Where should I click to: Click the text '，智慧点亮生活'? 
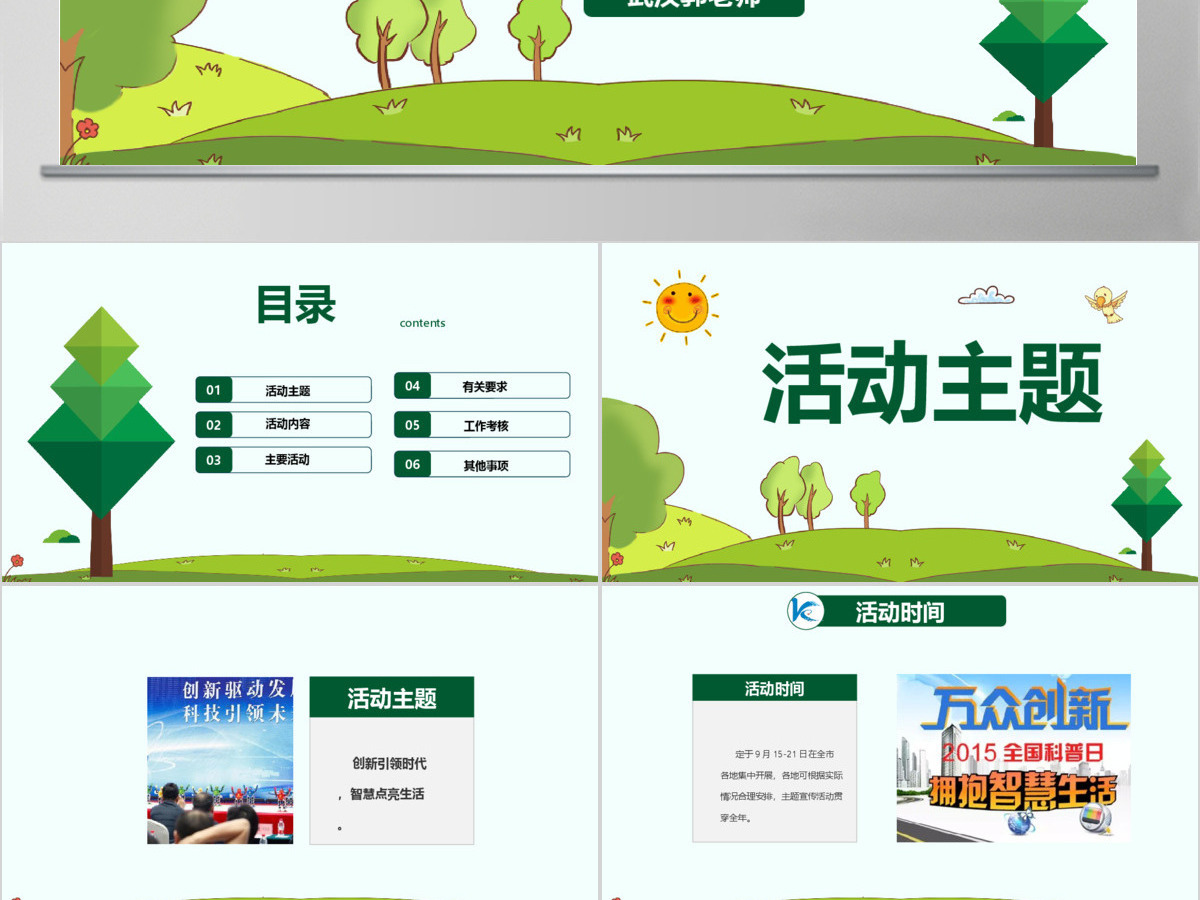[381, 794]
